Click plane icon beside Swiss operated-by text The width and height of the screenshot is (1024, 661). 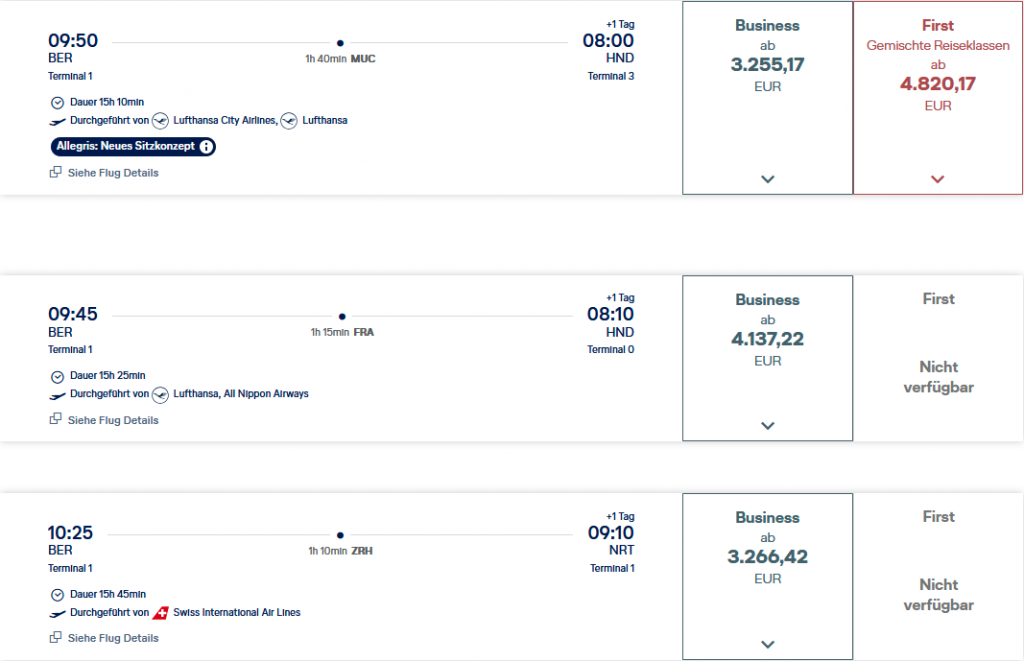[x=57, y=613]
